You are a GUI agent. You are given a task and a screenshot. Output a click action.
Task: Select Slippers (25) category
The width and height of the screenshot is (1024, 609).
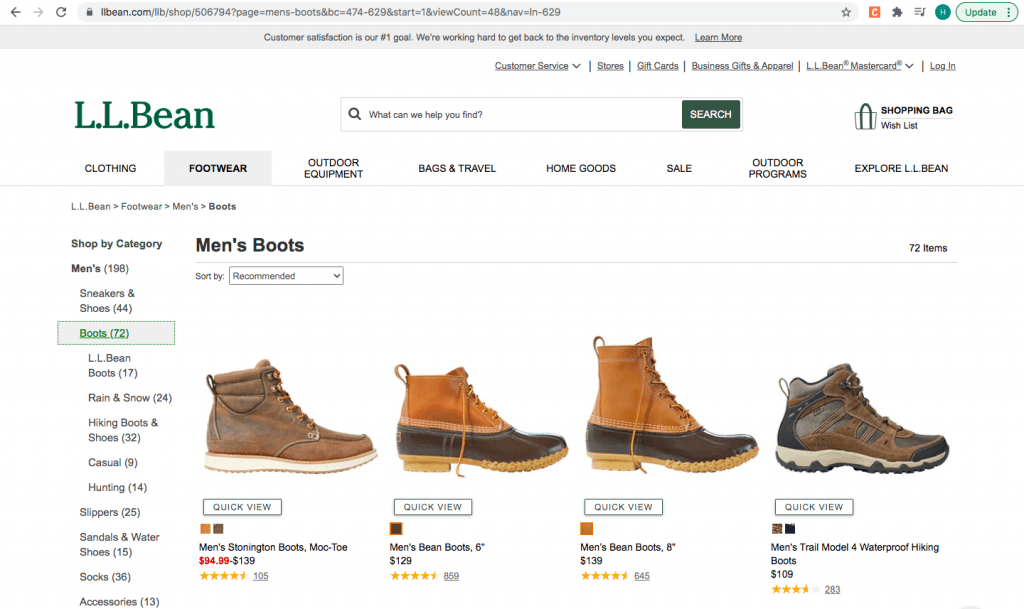(110, 512)
